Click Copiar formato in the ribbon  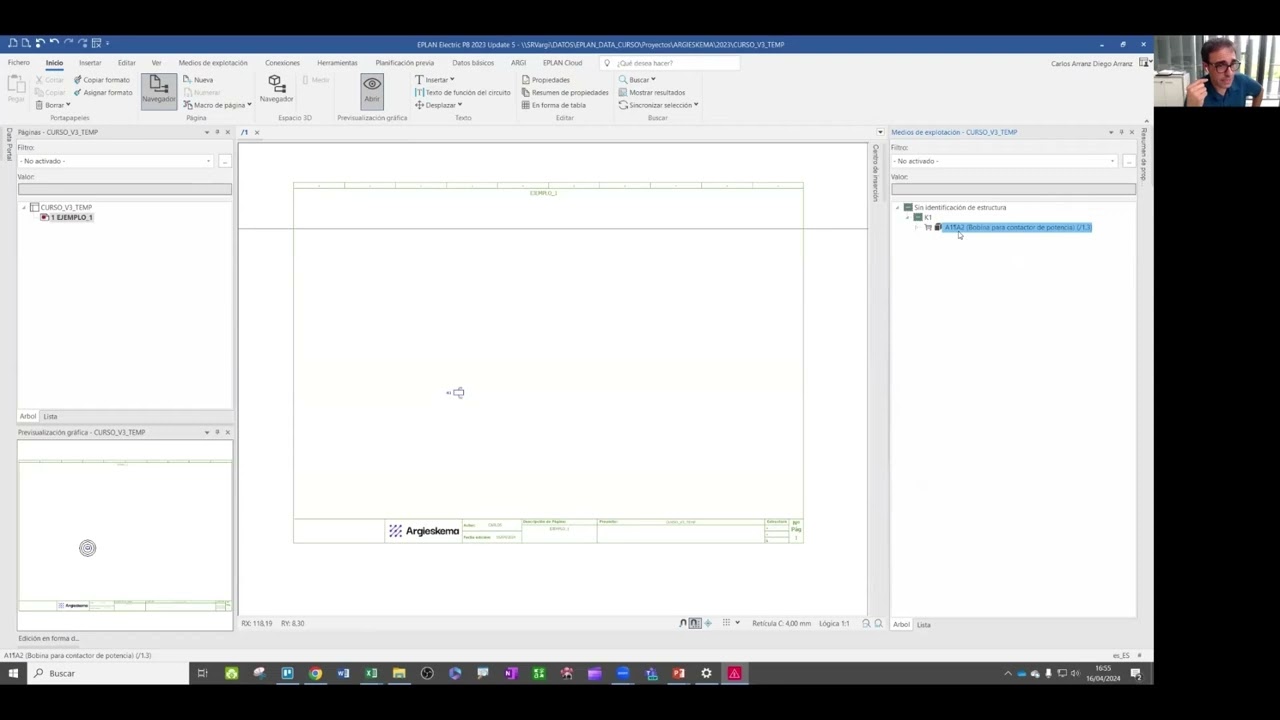point(101,80)
